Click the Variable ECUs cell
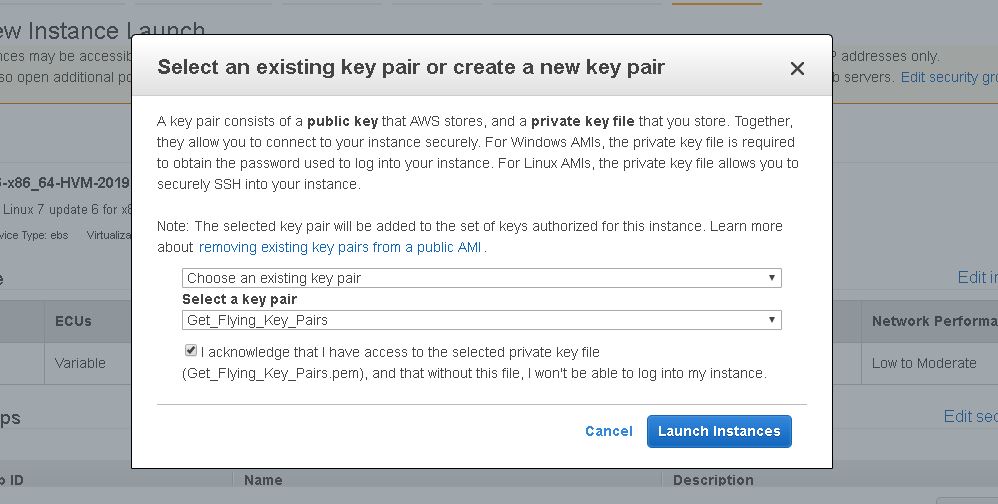This screenshot has width=998, height=504. [80, 363]
